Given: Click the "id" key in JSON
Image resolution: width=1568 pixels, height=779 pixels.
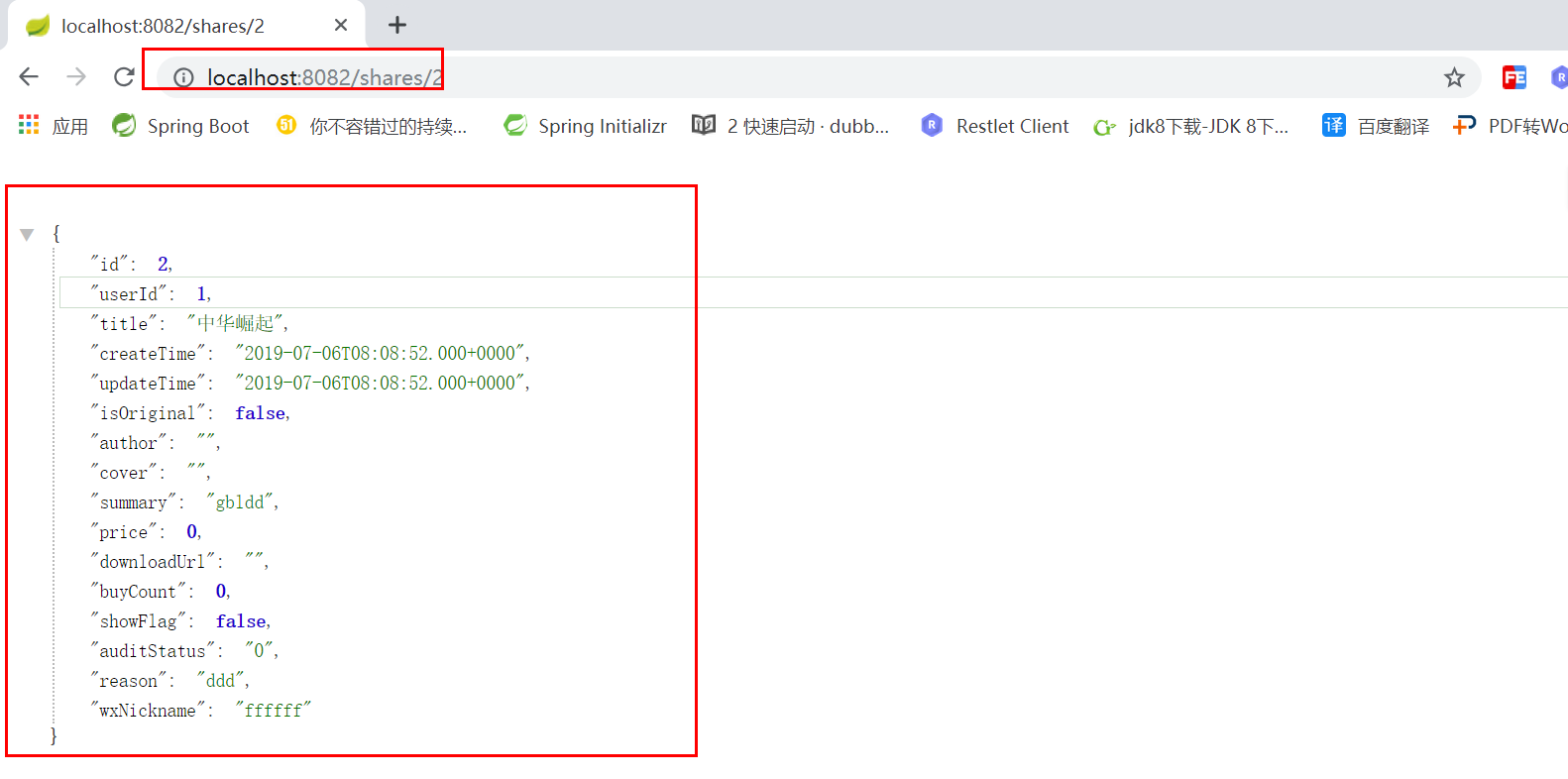Looking at the screenshot, I should click(109, 264).
